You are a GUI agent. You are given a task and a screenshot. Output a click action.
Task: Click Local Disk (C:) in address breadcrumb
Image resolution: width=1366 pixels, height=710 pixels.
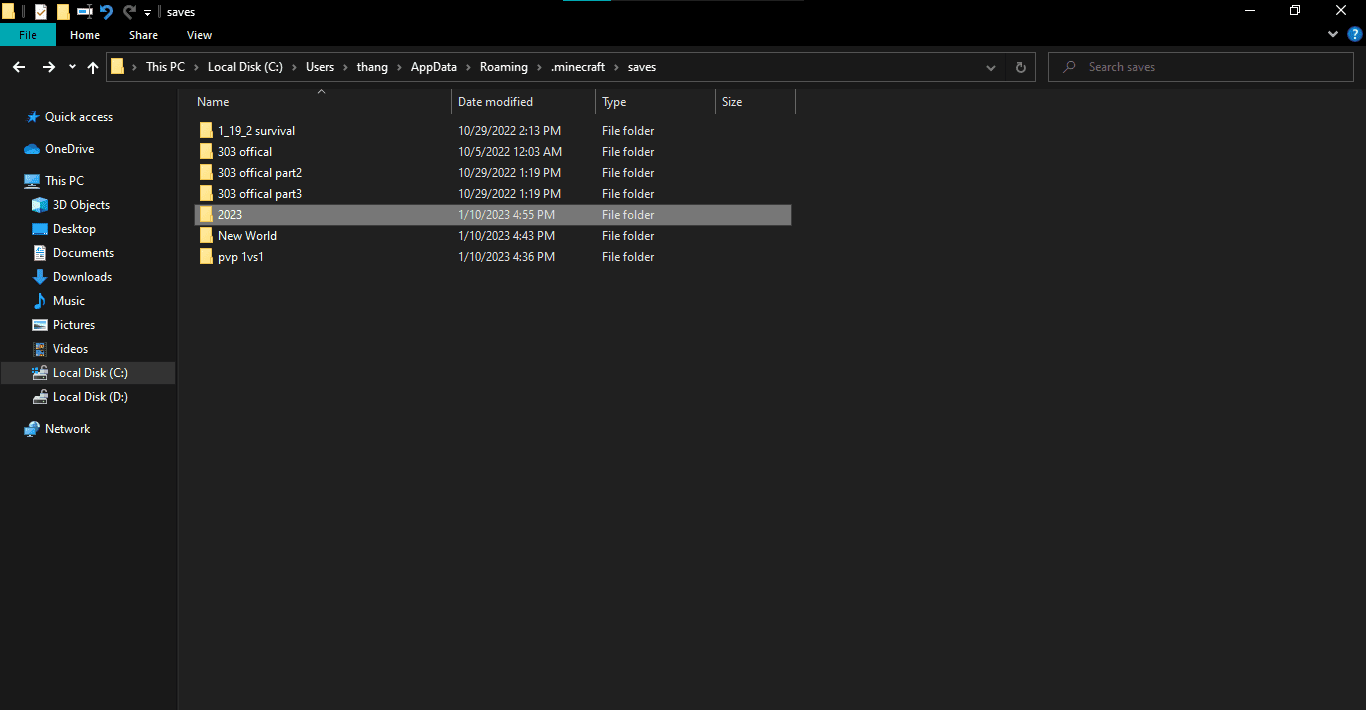[x=245, y=67]
